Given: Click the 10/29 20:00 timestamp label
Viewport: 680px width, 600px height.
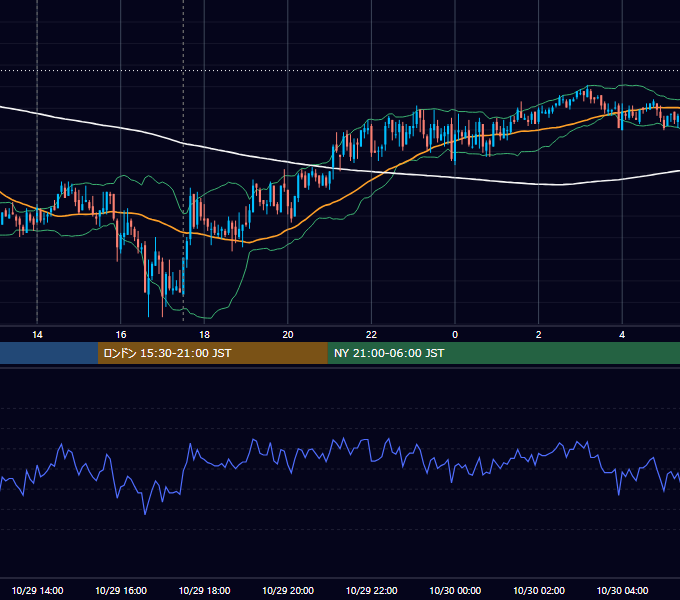Looking at the screenshot, I should pyautogui.click(x=288, y=590).
